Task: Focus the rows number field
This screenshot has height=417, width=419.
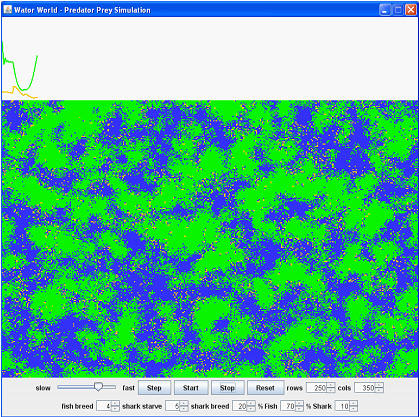Action: (x=317, y=388)
